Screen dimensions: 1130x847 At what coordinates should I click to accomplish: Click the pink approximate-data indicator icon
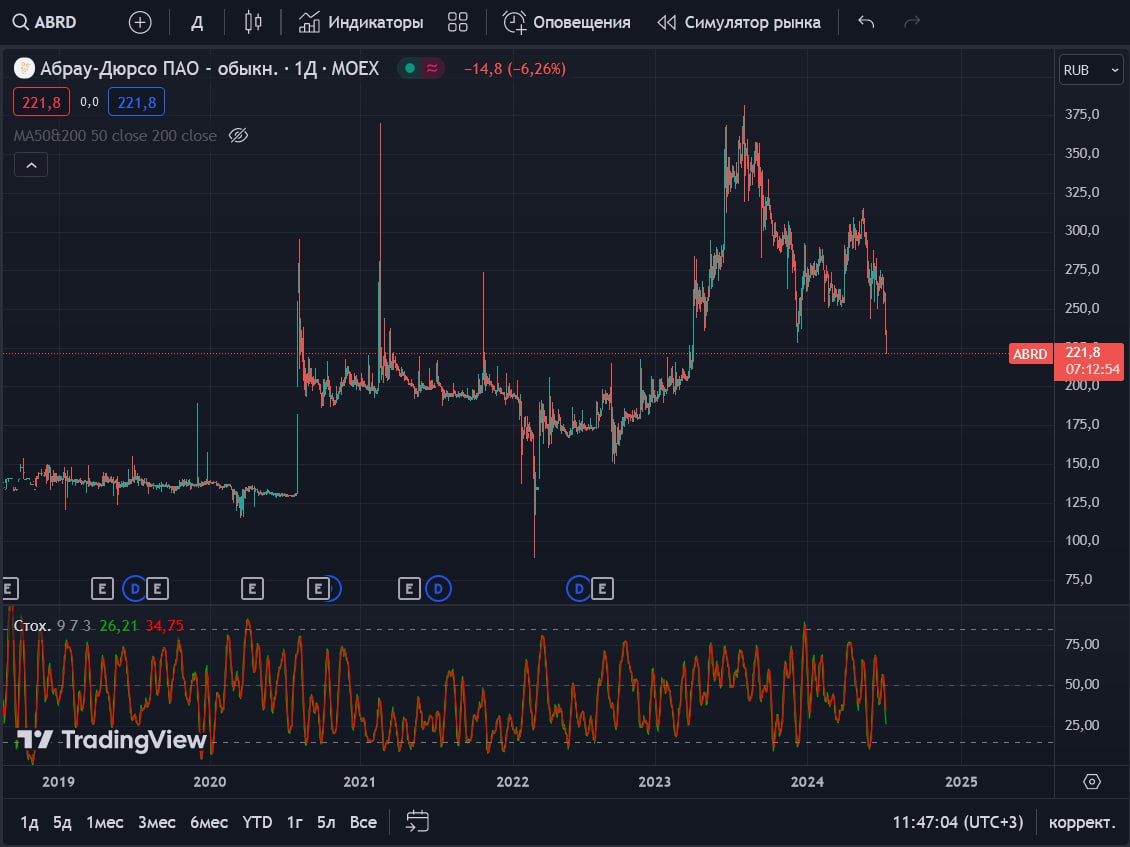[x=432, y=68]
